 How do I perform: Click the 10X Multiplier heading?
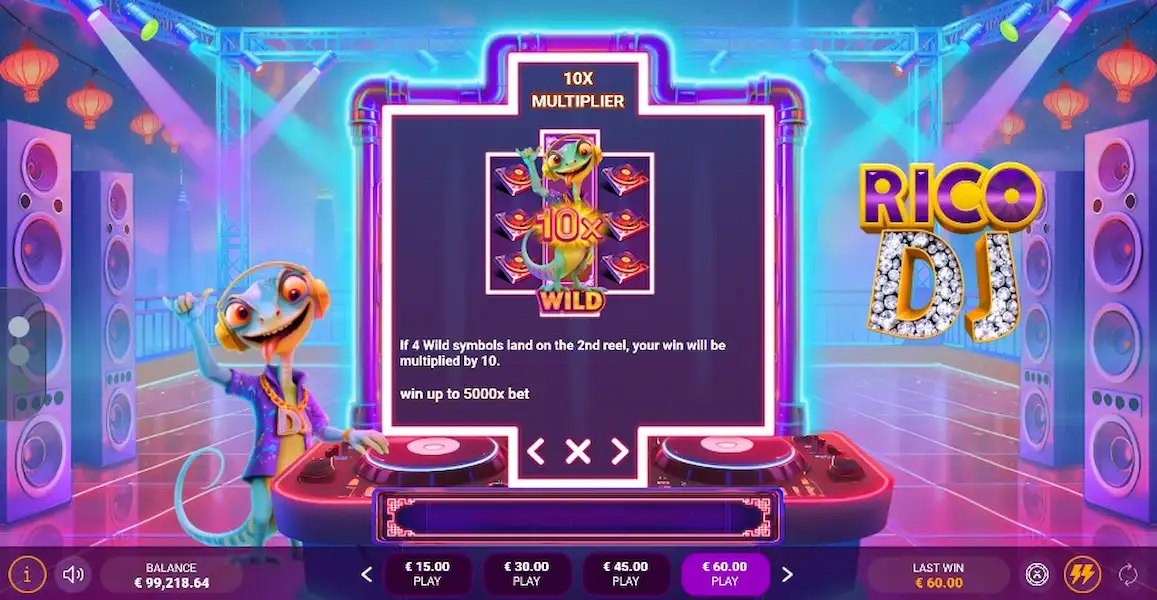point(578,89)
